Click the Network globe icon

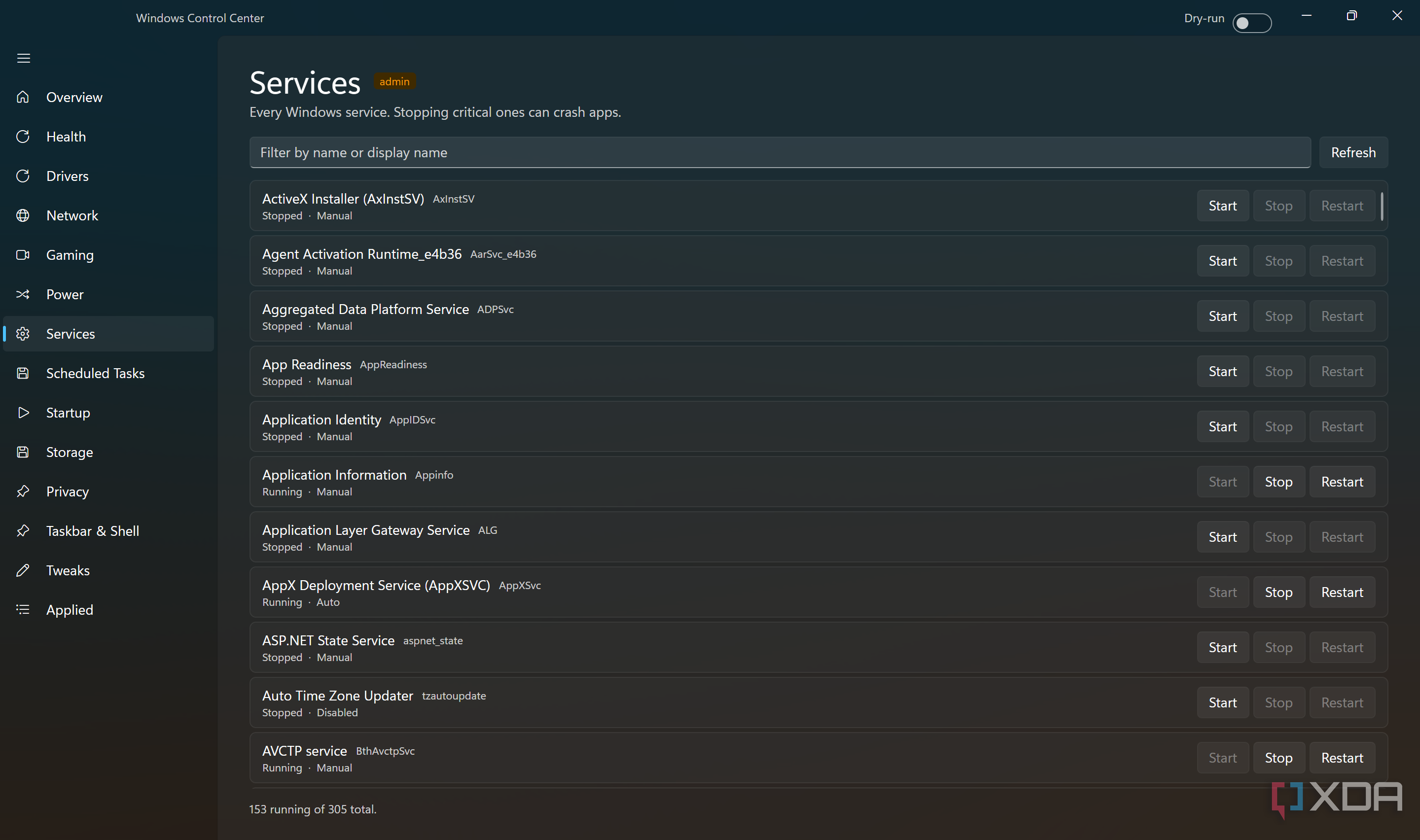pyautogui.click(x=23, y=215)
